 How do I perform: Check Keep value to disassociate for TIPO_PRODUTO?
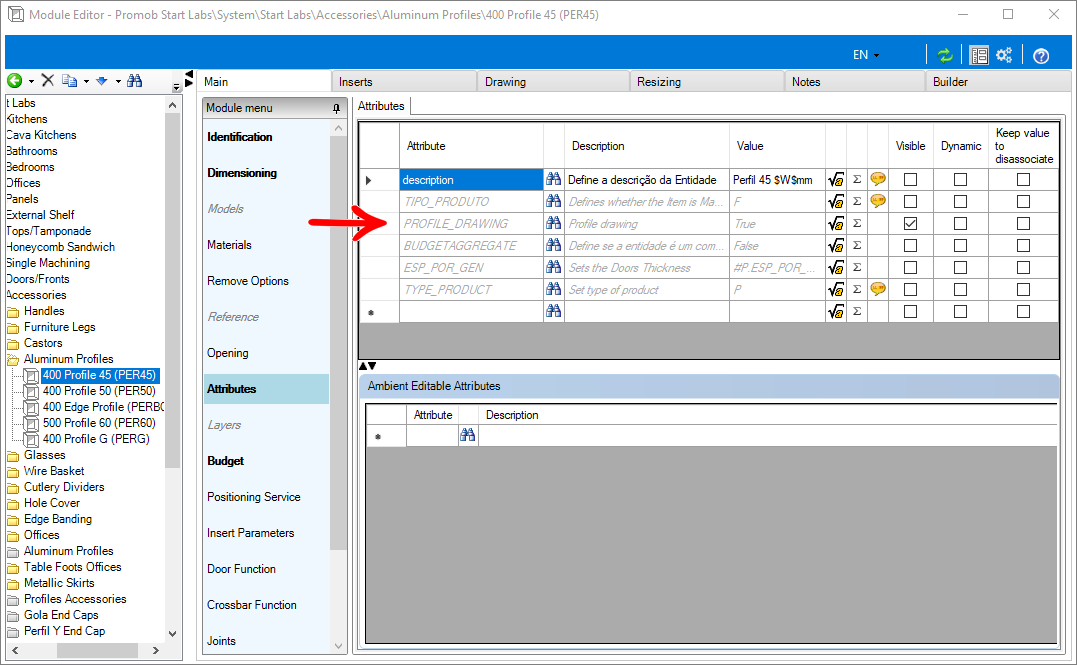1023,201
